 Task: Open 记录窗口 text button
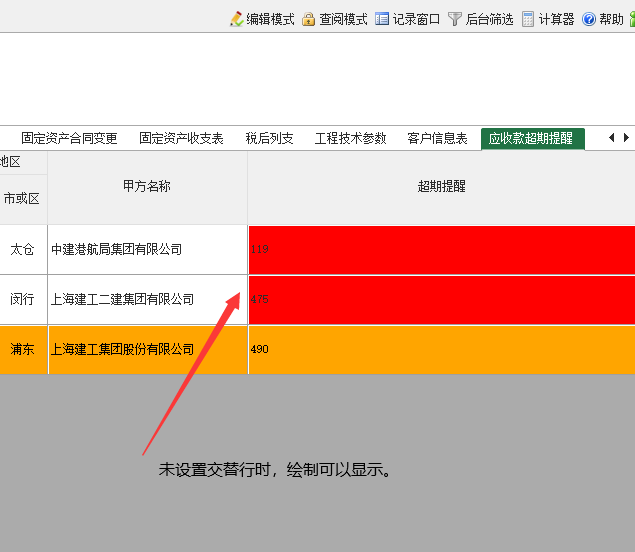416,19
